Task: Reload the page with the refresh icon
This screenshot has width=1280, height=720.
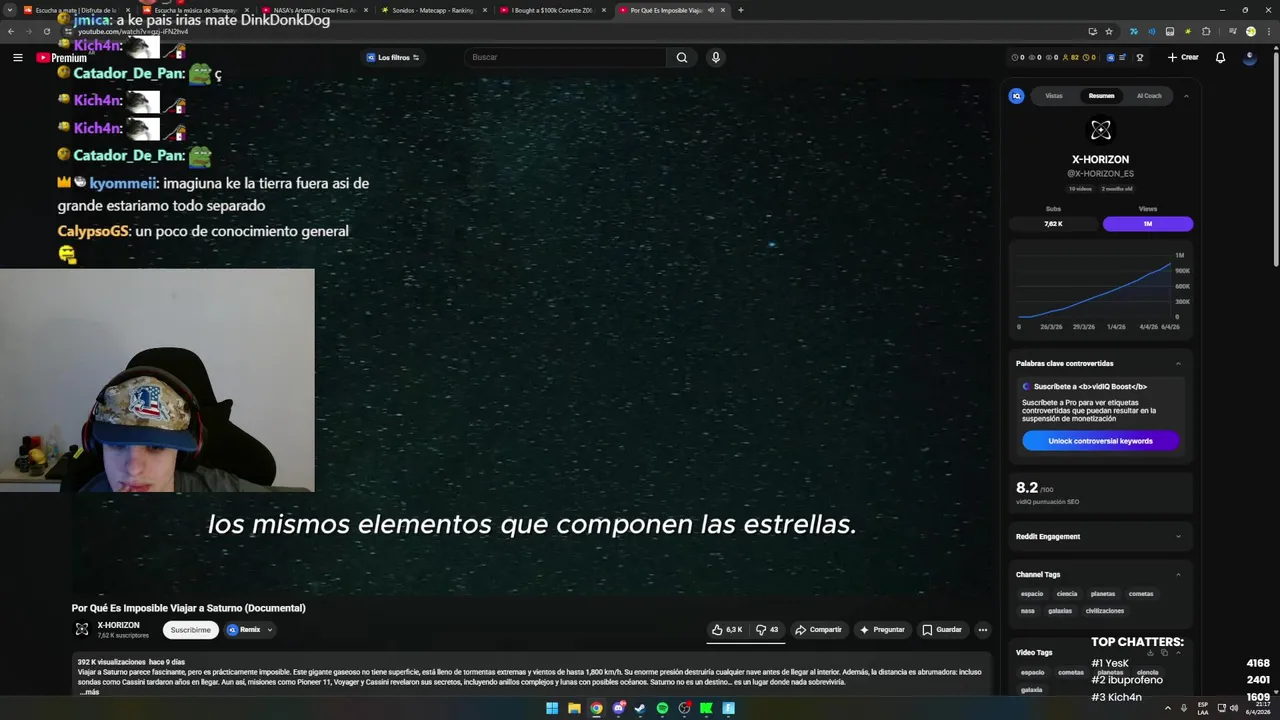Action: click(x=46, y=31)
